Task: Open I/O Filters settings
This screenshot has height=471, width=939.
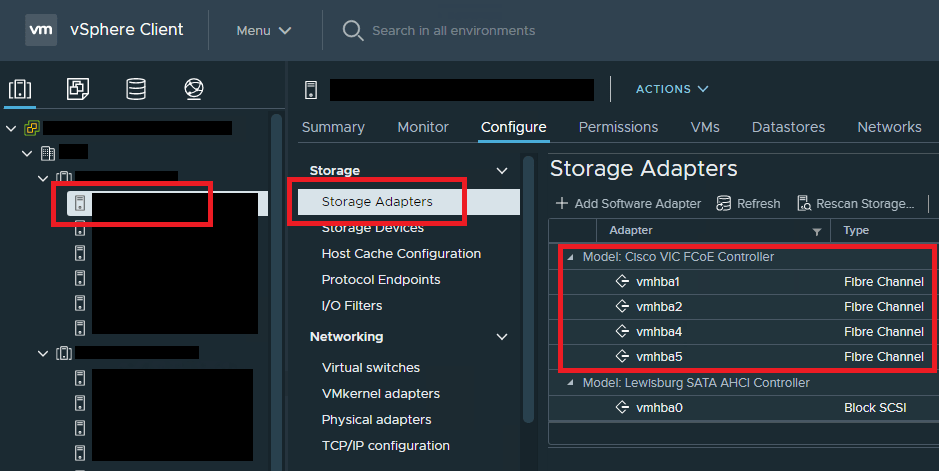Action: 352,306
